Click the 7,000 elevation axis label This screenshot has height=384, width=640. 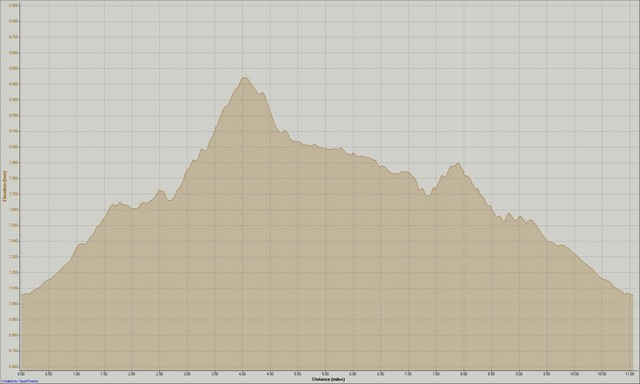pyautogui.click(x=13, y=304)
